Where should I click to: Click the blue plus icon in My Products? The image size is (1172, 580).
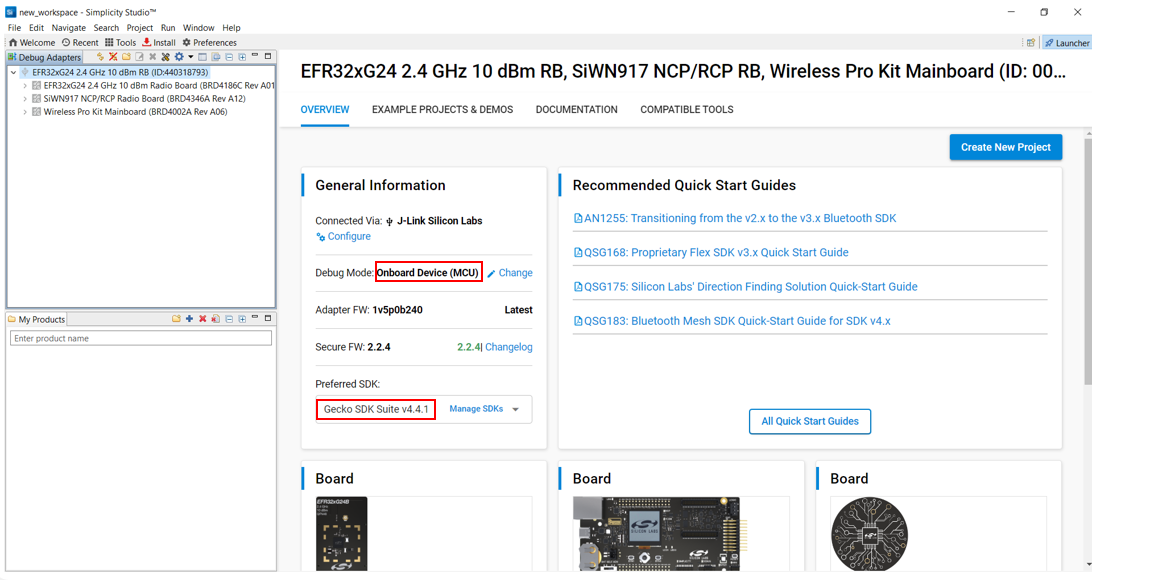pos(189,319)
